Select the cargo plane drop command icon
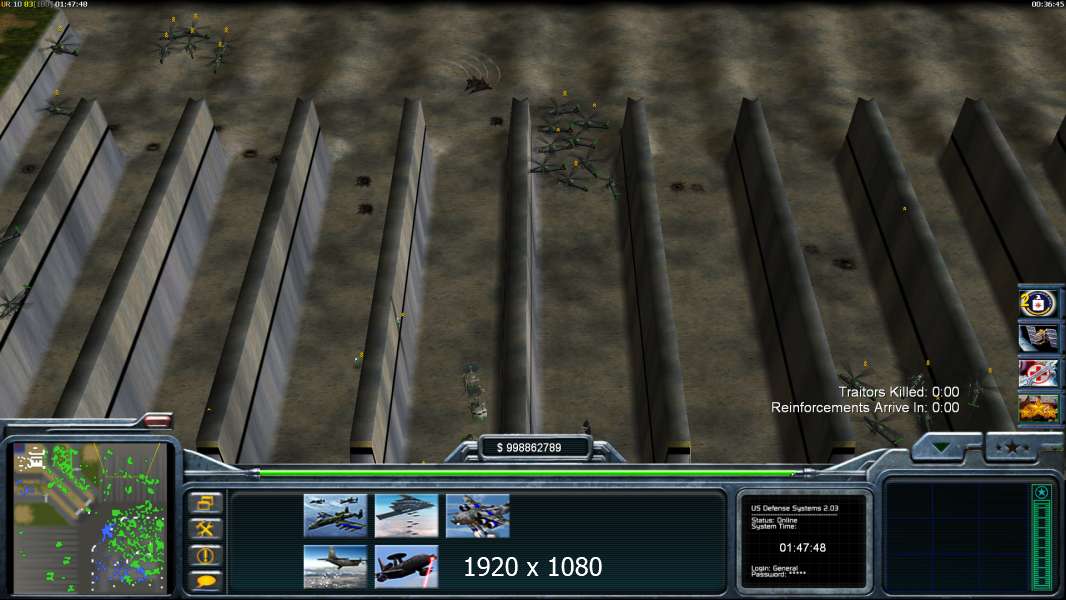The image size is (1066, 600). click(x=335, y=567)
